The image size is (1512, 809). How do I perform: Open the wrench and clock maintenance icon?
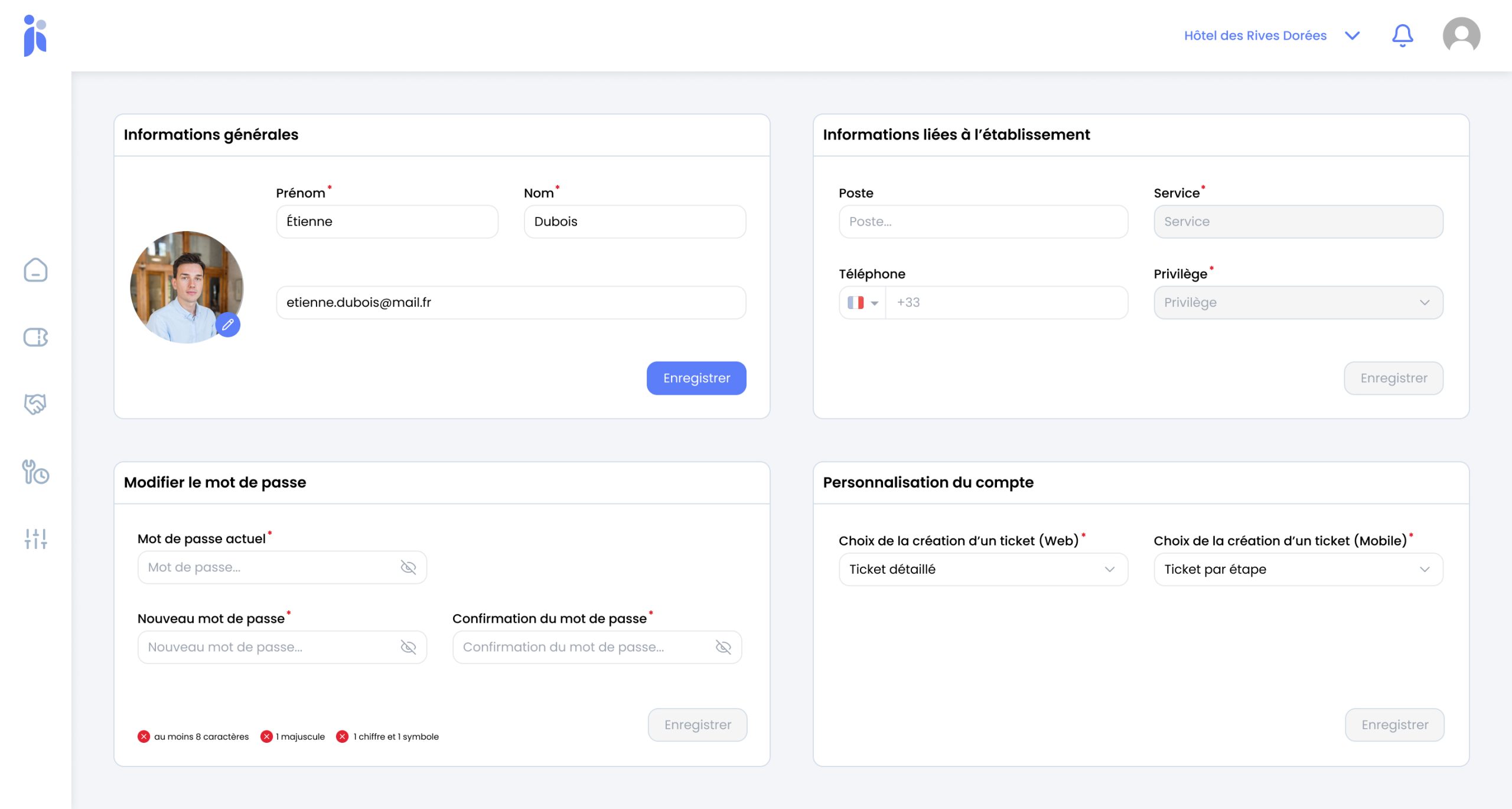[x=35, y=472]
